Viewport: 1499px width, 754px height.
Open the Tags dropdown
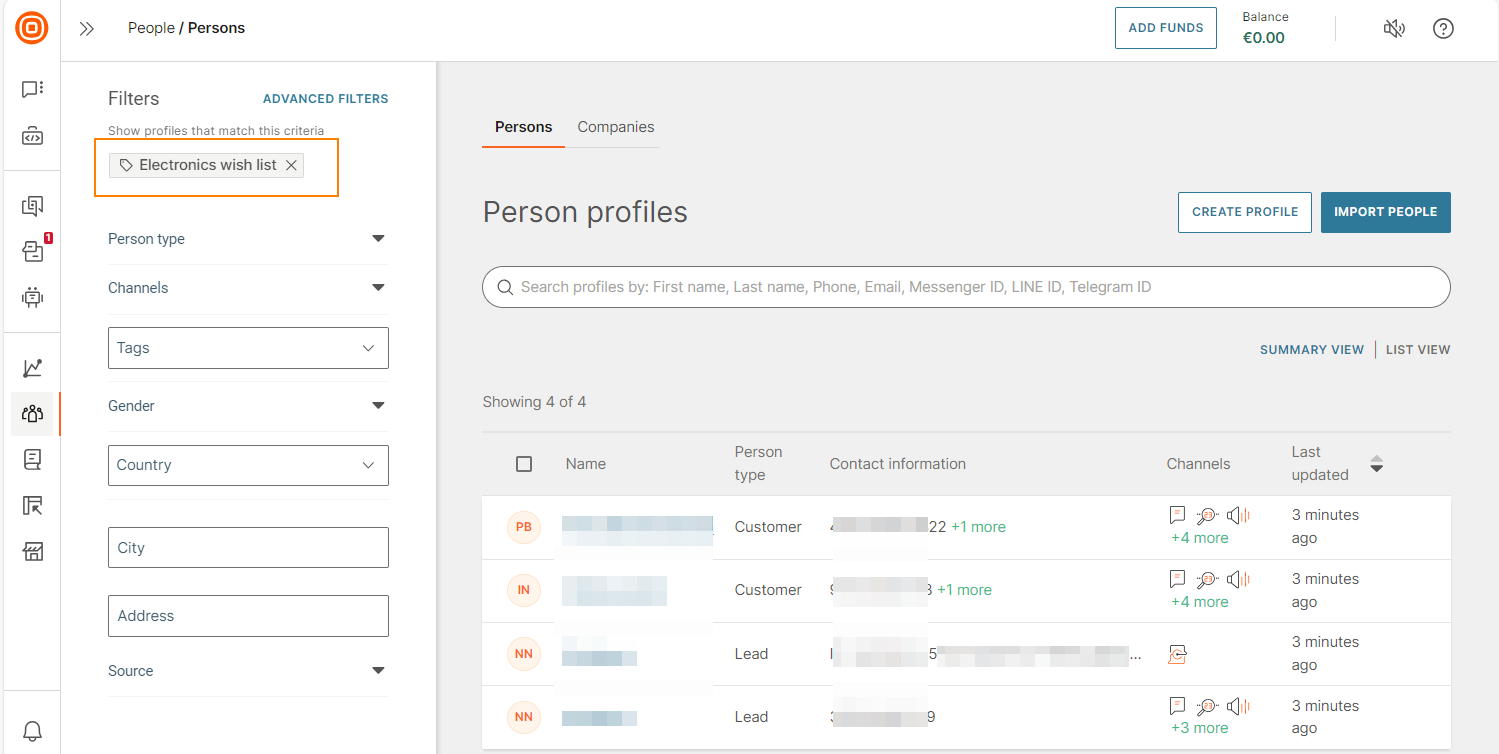coord(248,348)
